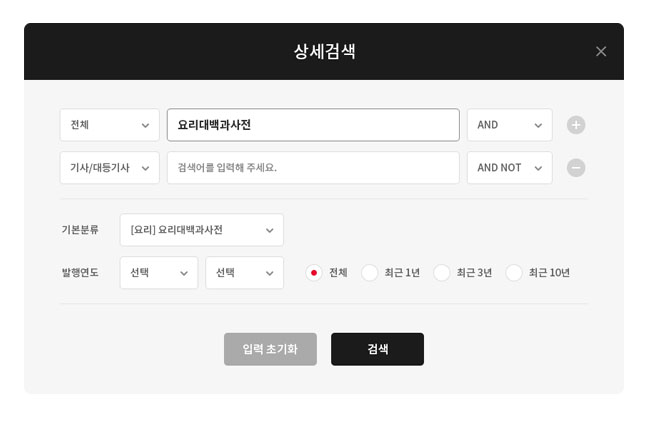Open the second 발행연도 선택 dropdown
648x421 pixels.
pos(244,273)
